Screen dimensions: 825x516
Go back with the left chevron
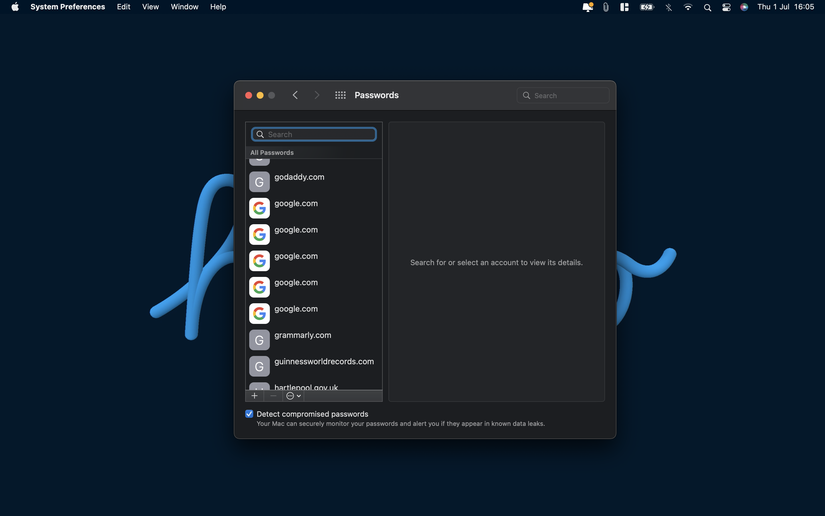pos(295,95)
